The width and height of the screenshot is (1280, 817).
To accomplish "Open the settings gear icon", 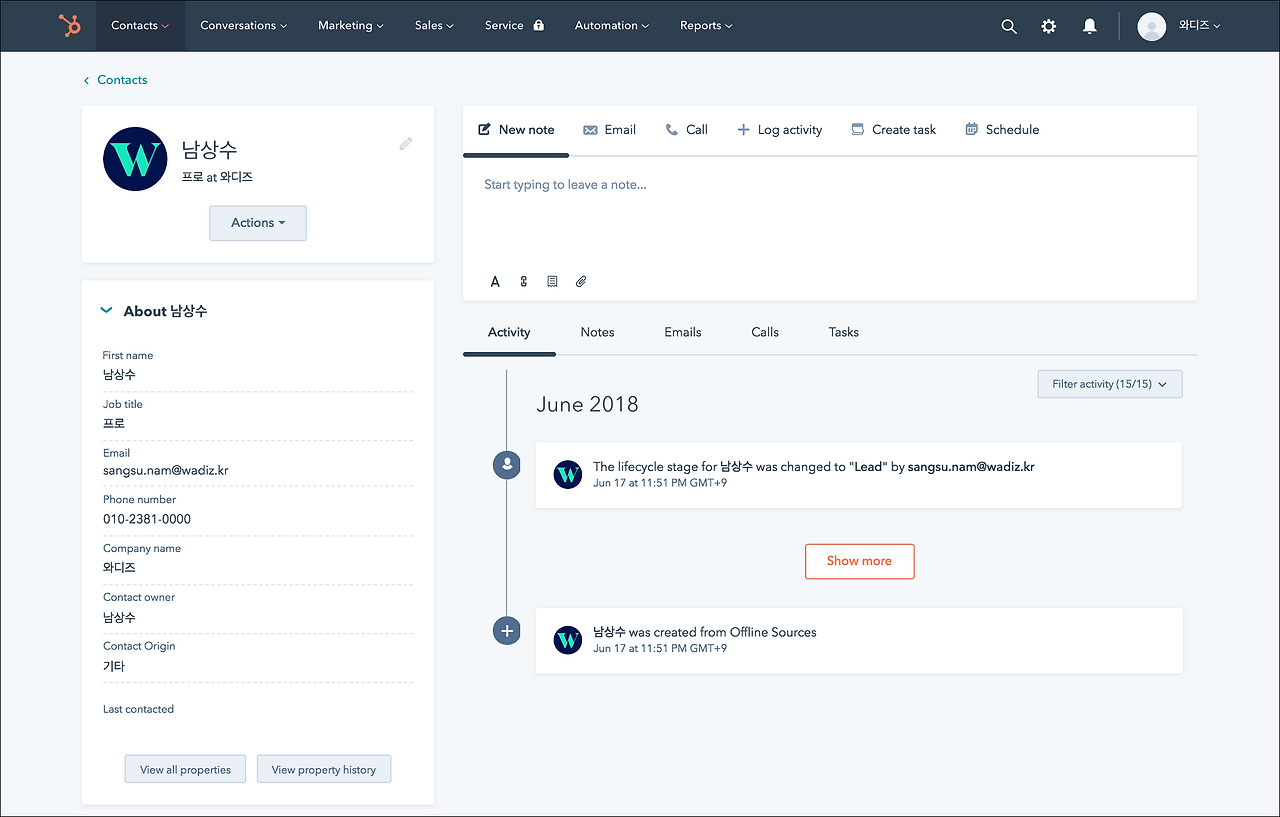I will pos(1048,26).
